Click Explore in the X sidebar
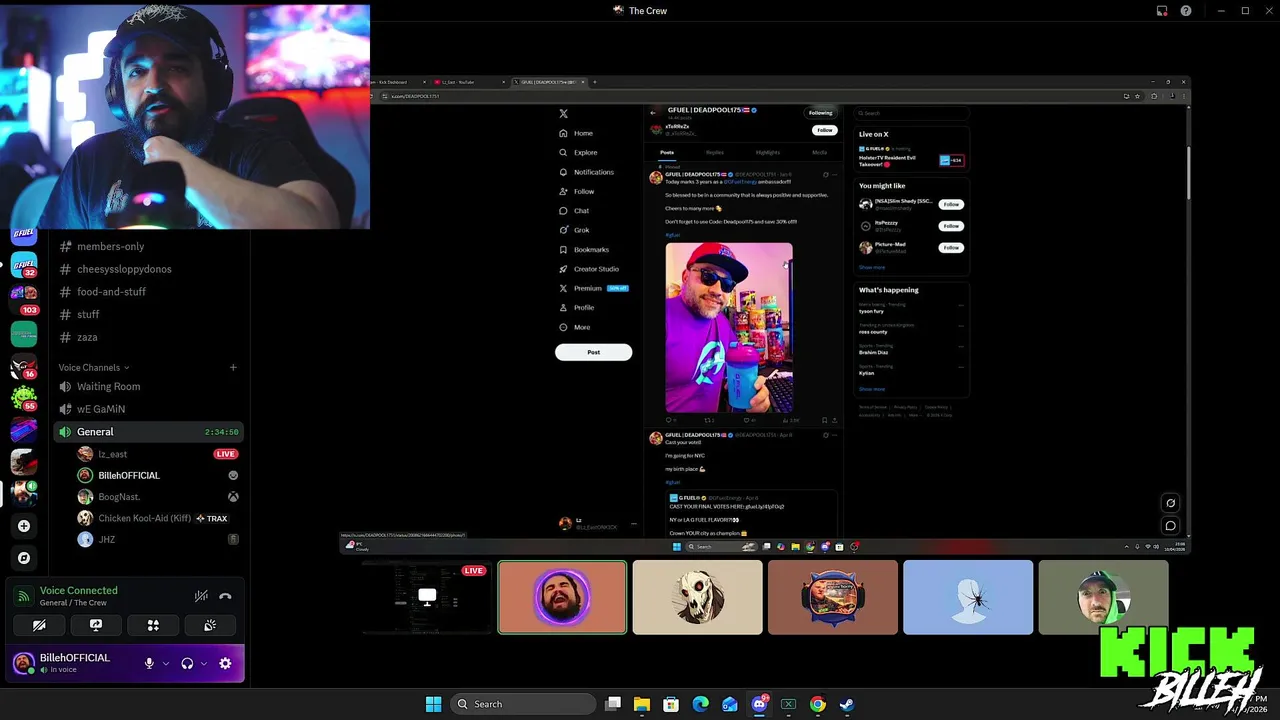This screenshot has width=1280, height=720. click(579, 153)
